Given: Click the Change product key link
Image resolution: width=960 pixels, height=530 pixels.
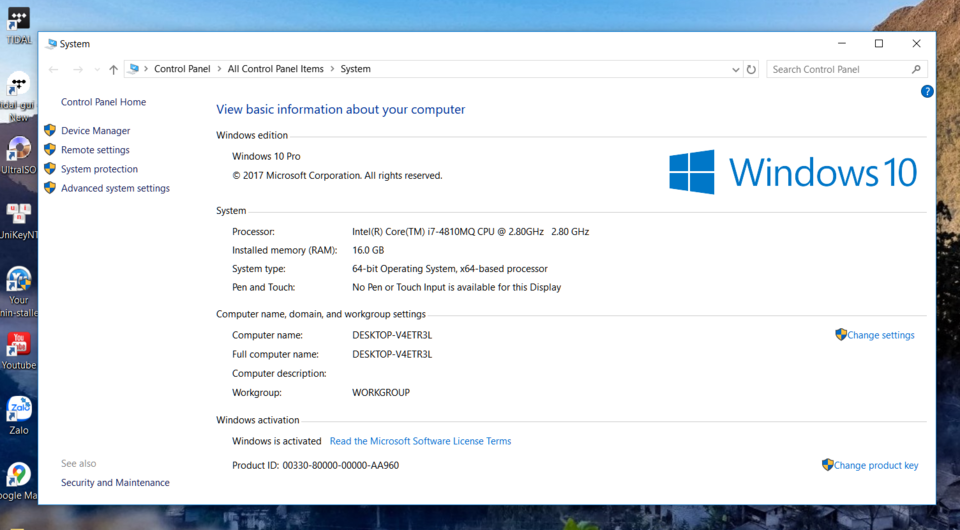Looking at the screenshot, I should (x=870, y=465).
